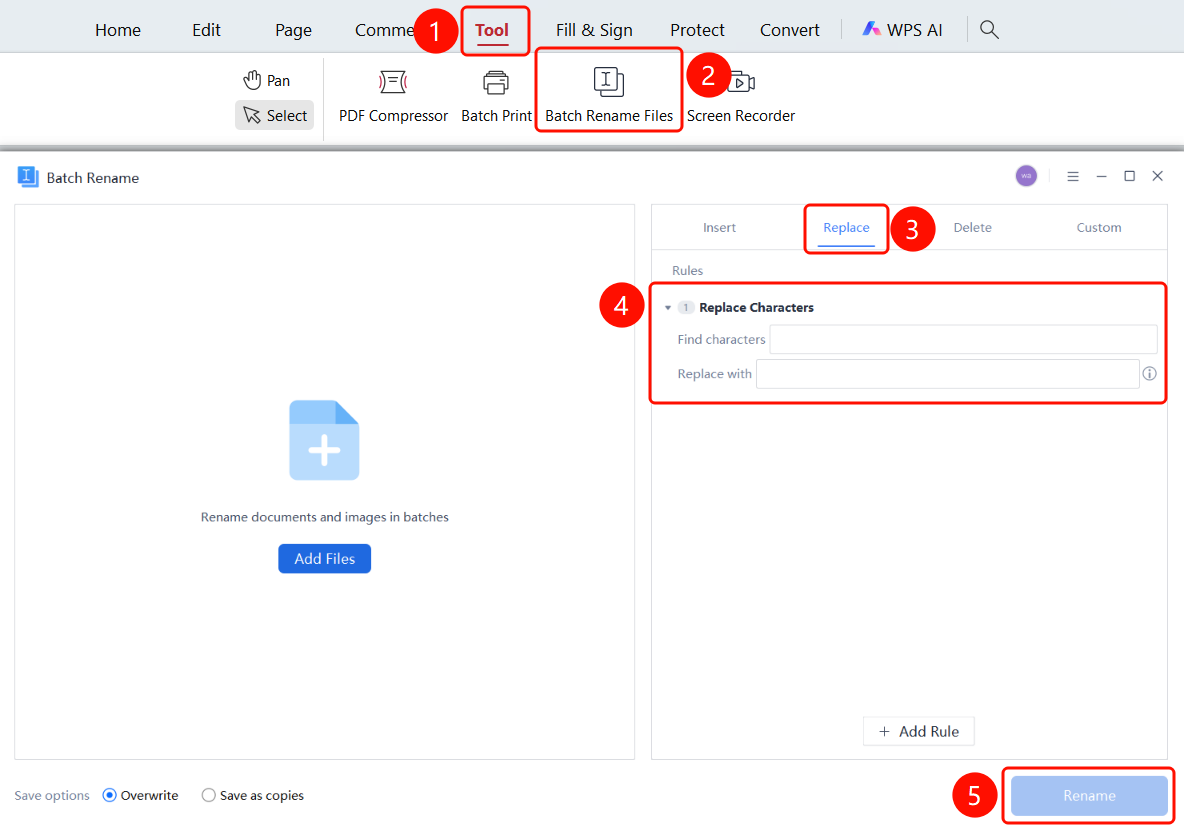Click the search magnifier icon

click(x=988, y=29)
